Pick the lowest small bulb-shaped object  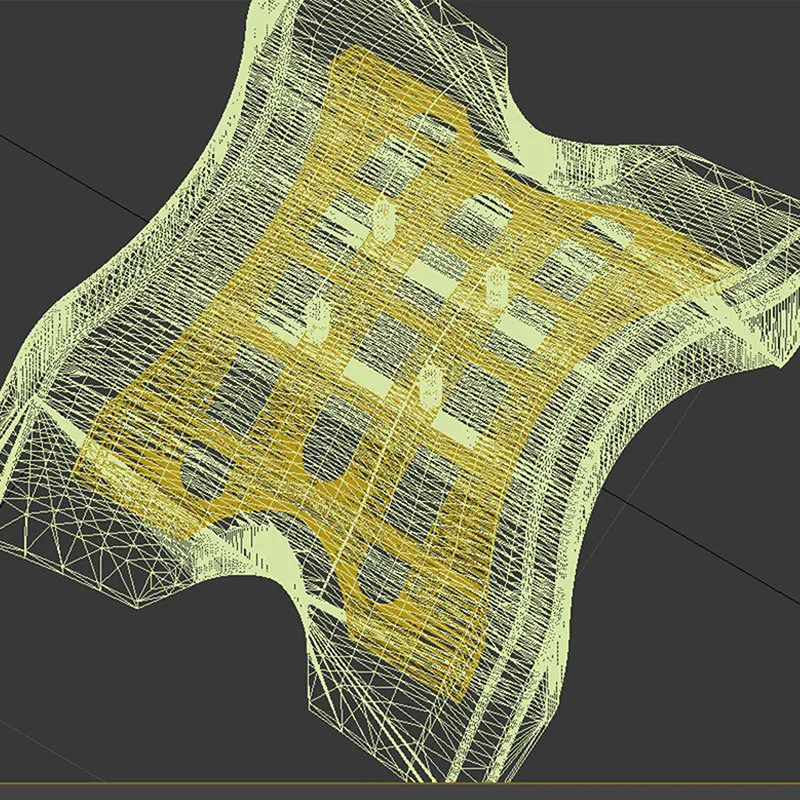[430, 388]
